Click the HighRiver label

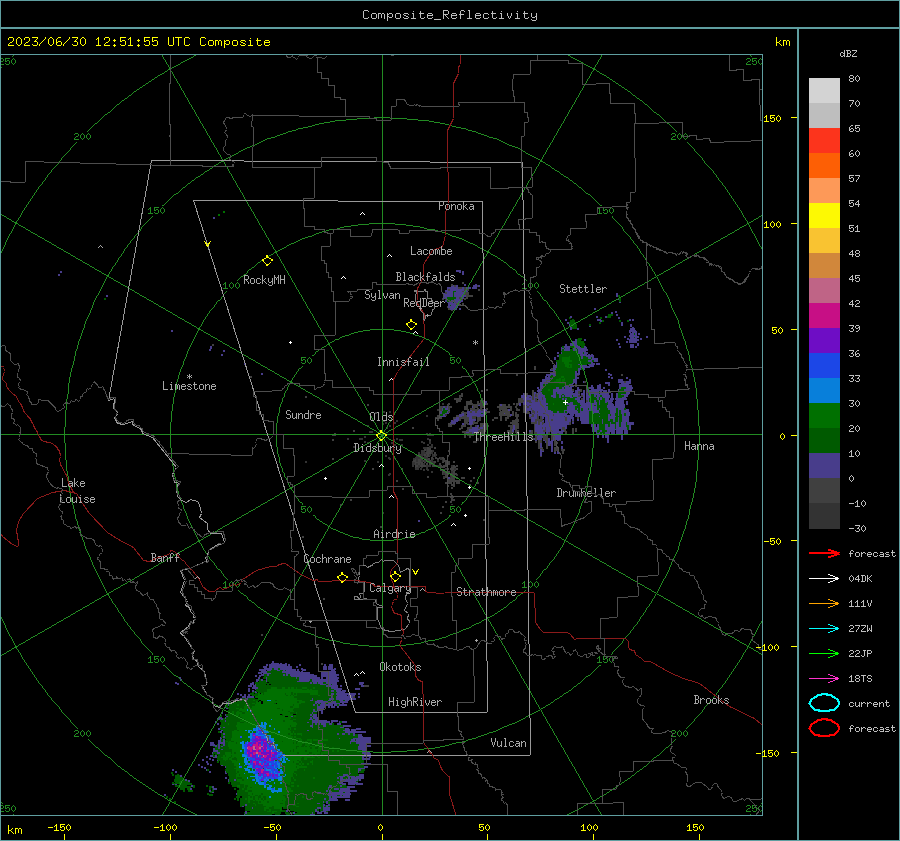pos(415,702)
